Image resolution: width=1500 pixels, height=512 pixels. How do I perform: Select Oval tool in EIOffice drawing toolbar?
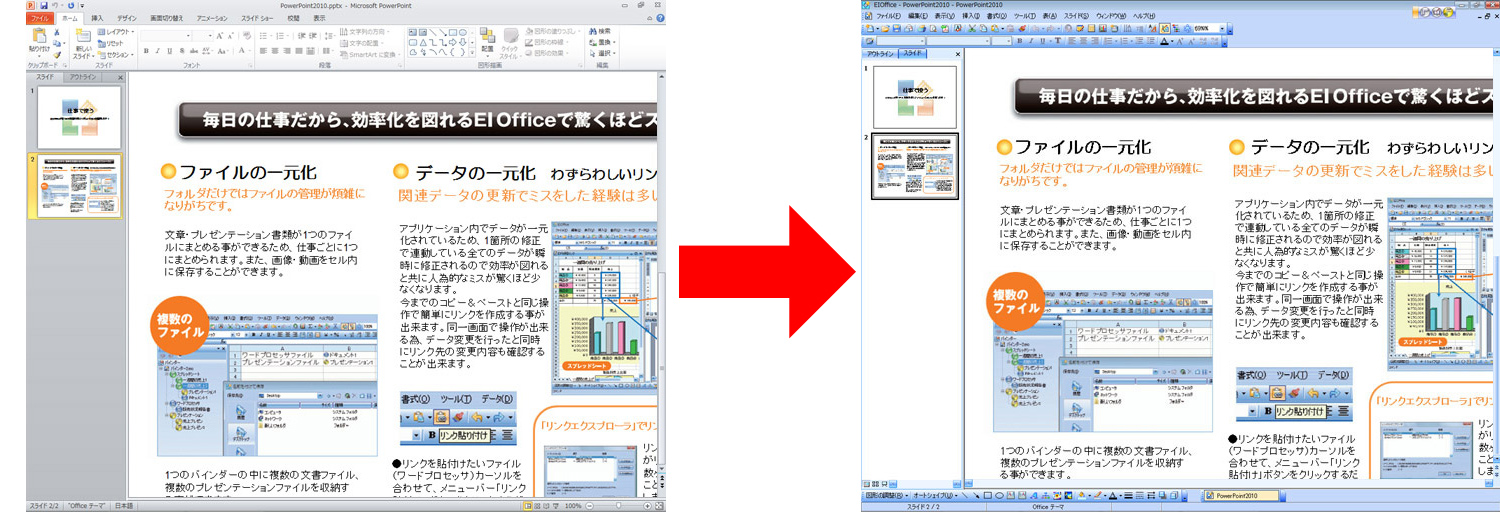[x=999, y=495]
